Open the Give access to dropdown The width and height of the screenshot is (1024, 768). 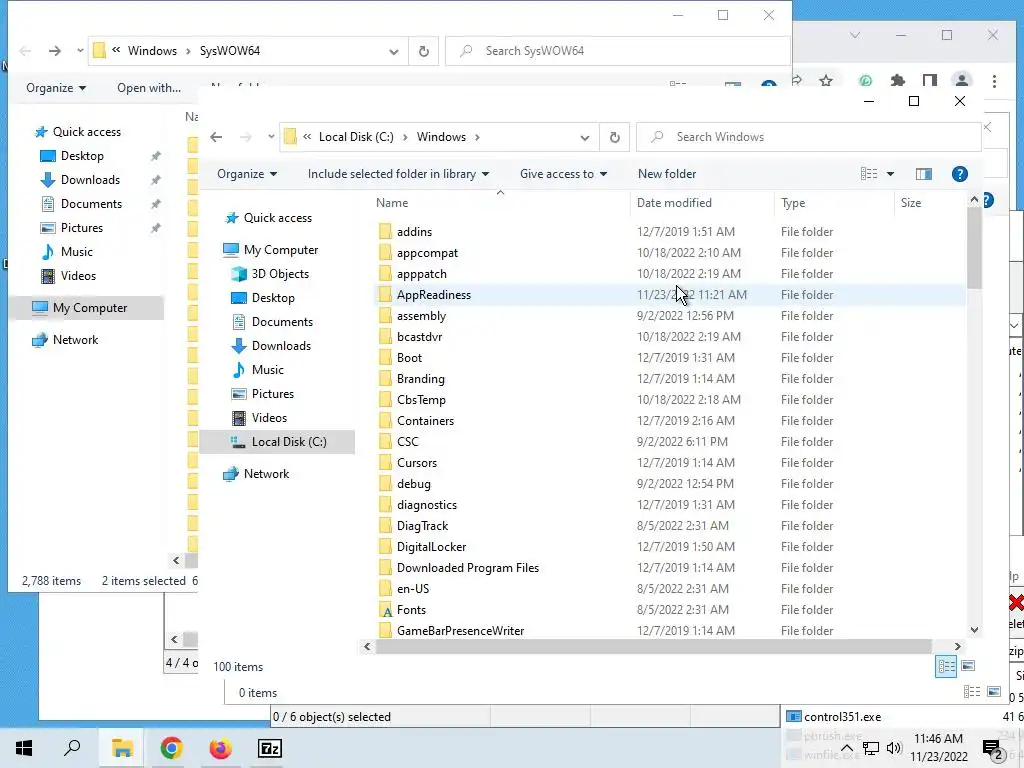564,174
